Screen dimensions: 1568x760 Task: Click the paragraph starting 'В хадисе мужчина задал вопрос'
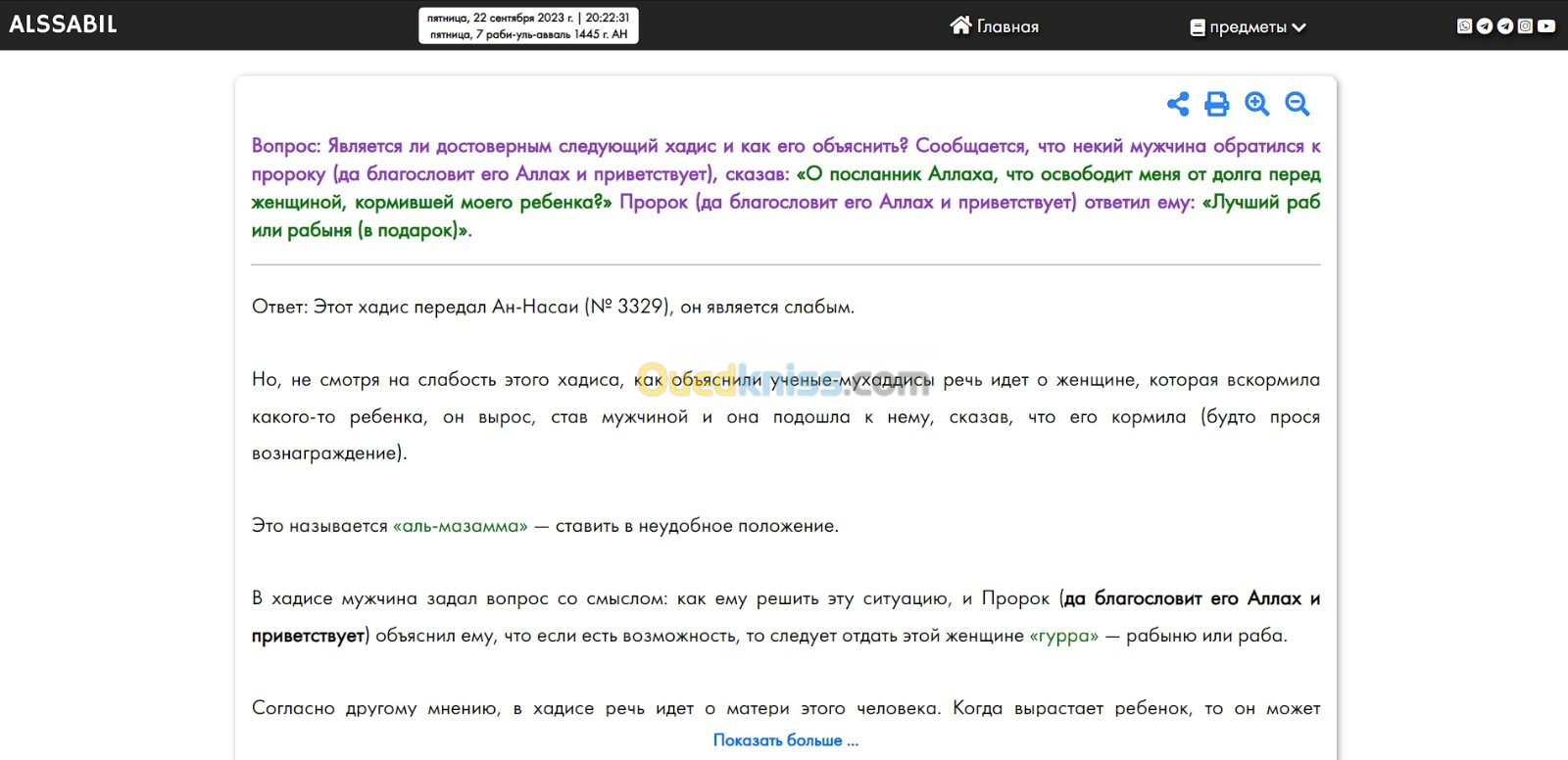click(786, 617)
